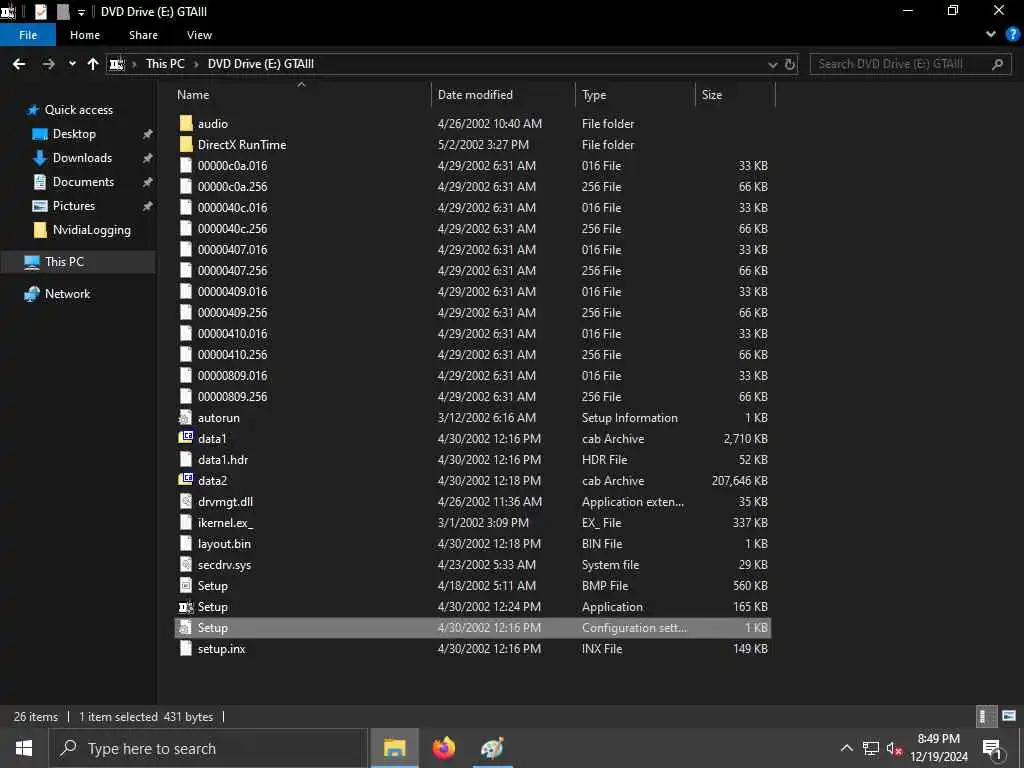Switch to large thumbnails view icon

tap(1009, 716)
